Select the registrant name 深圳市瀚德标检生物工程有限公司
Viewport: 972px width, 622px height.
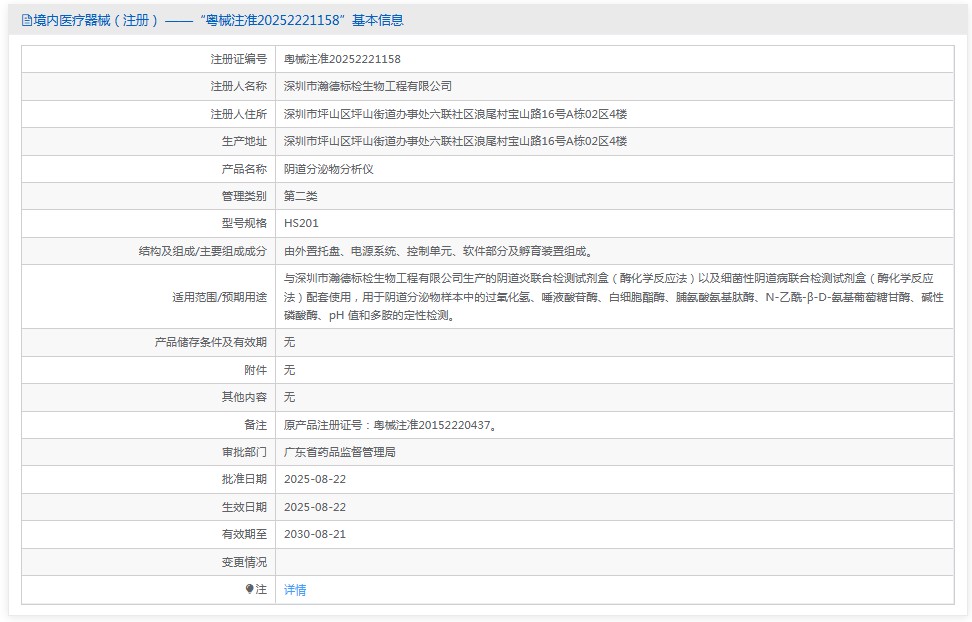368,87
